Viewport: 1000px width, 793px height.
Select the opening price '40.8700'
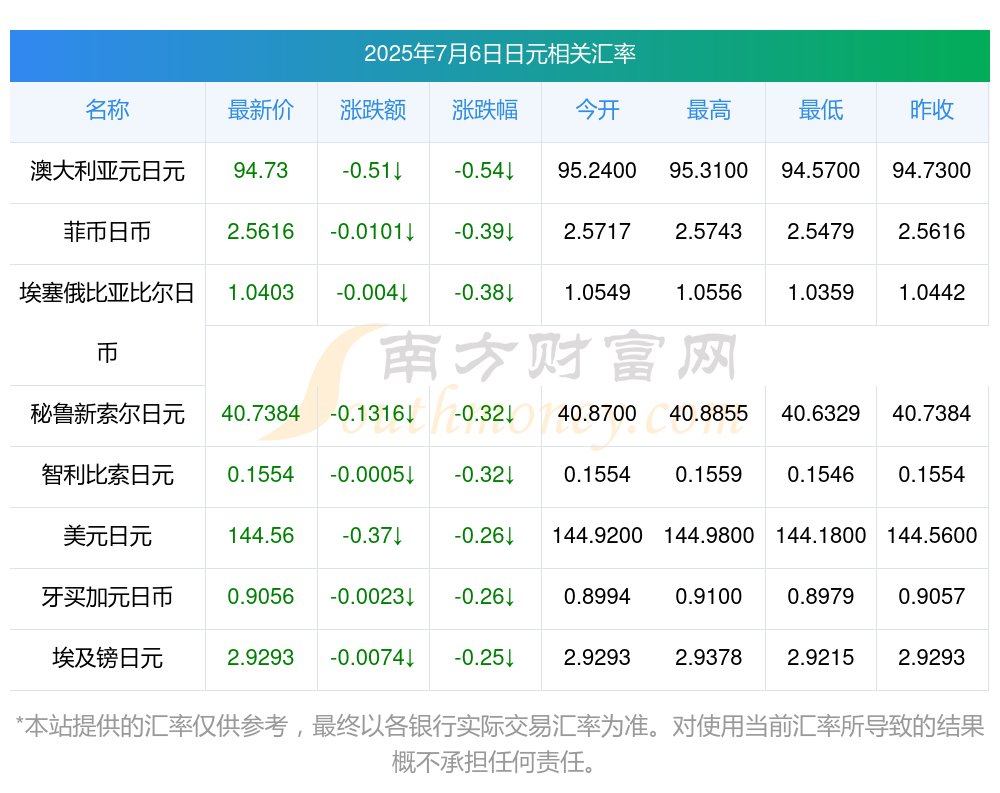click(x=597, y=413)
